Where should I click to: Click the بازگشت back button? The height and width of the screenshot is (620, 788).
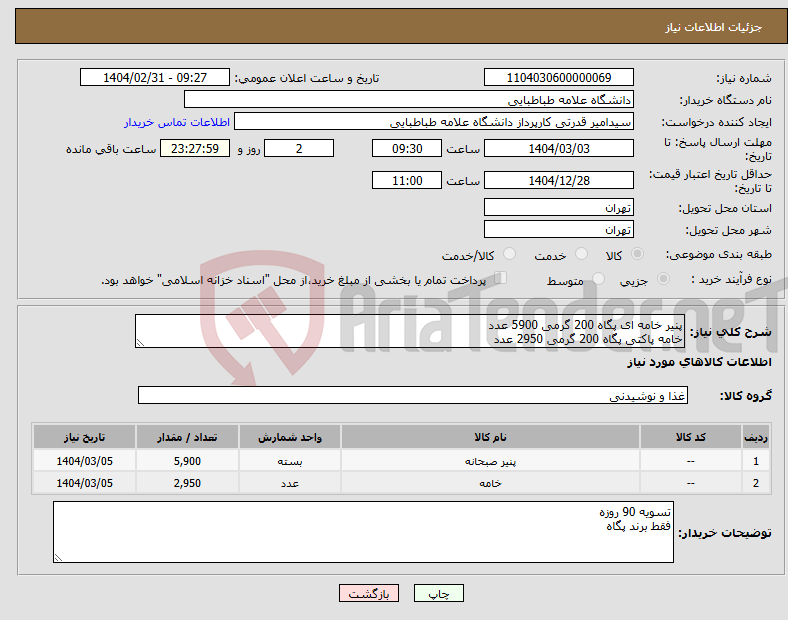369,593
